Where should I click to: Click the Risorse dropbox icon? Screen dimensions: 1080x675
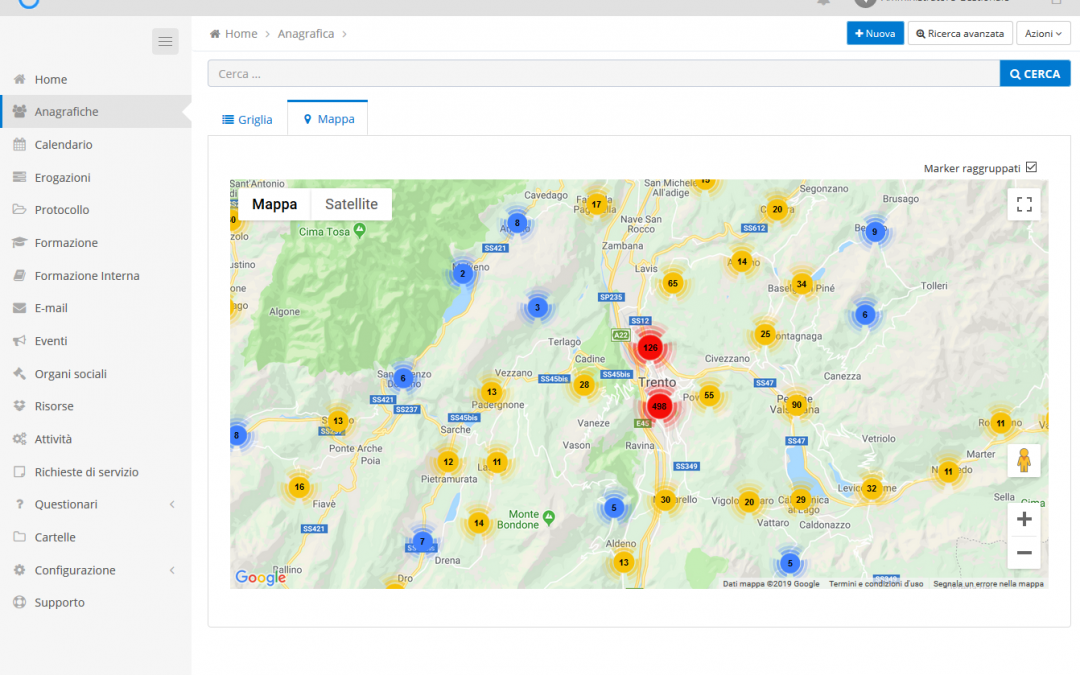(x=19, y=406)
